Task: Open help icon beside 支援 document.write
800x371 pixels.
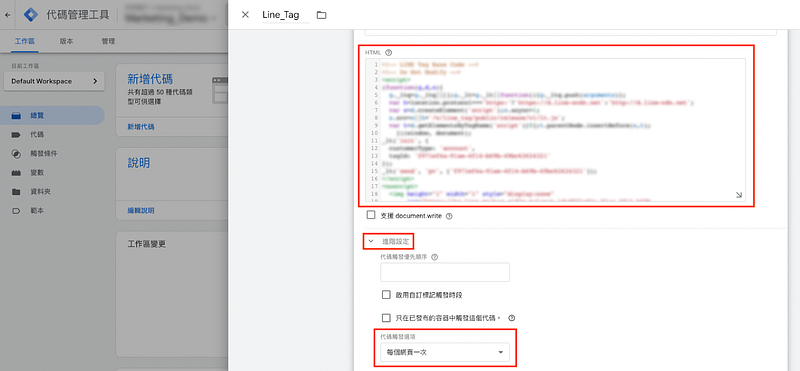Action: pyautogui.click(x=449, y=216)
